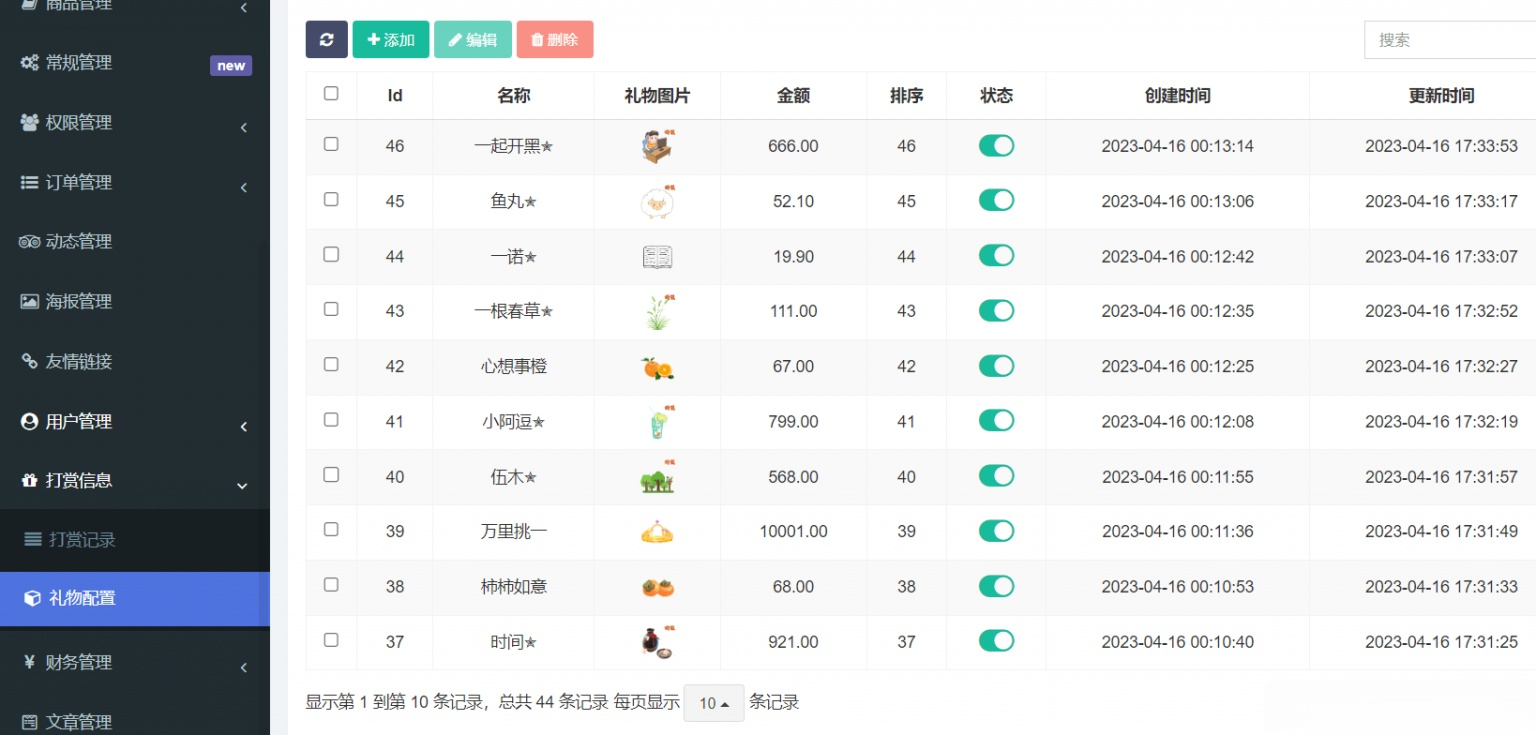The image size is (1536, 735).
Task: Collapse 打赏信息 sidebar menu
Action: [135, 481]
